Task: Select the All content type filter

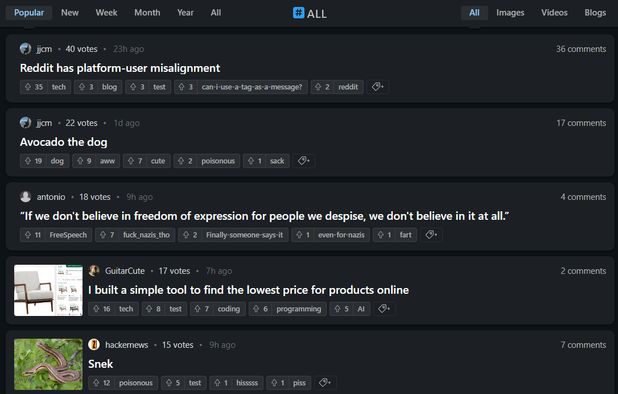Action: (475, 13)
